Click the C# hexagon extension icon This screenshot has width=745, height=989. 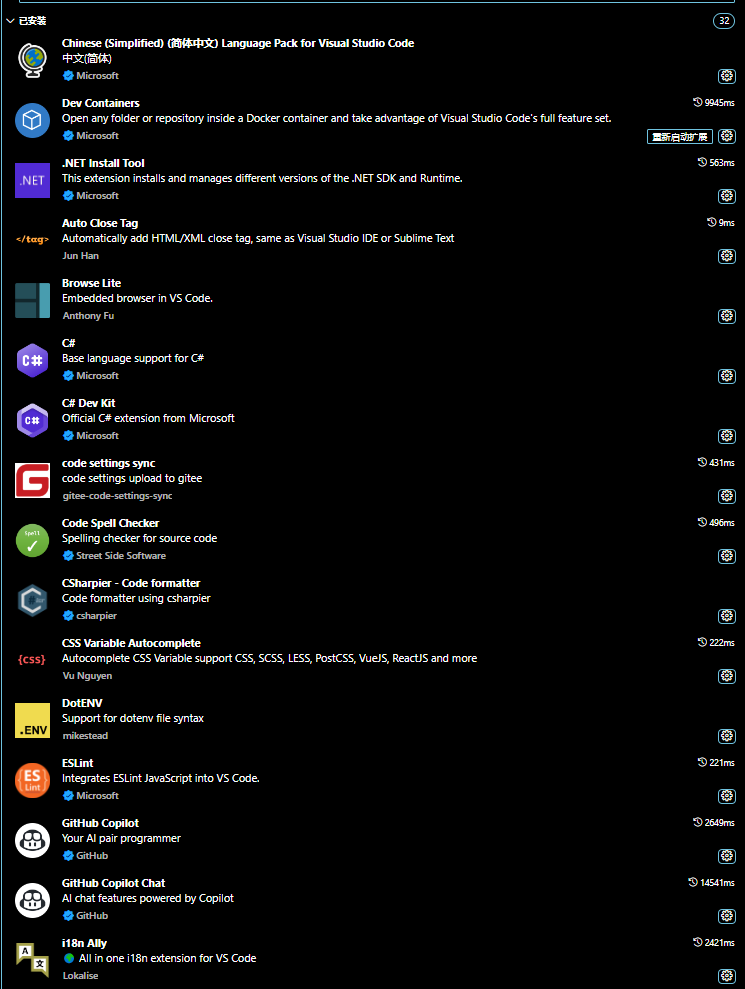[32, 360]
